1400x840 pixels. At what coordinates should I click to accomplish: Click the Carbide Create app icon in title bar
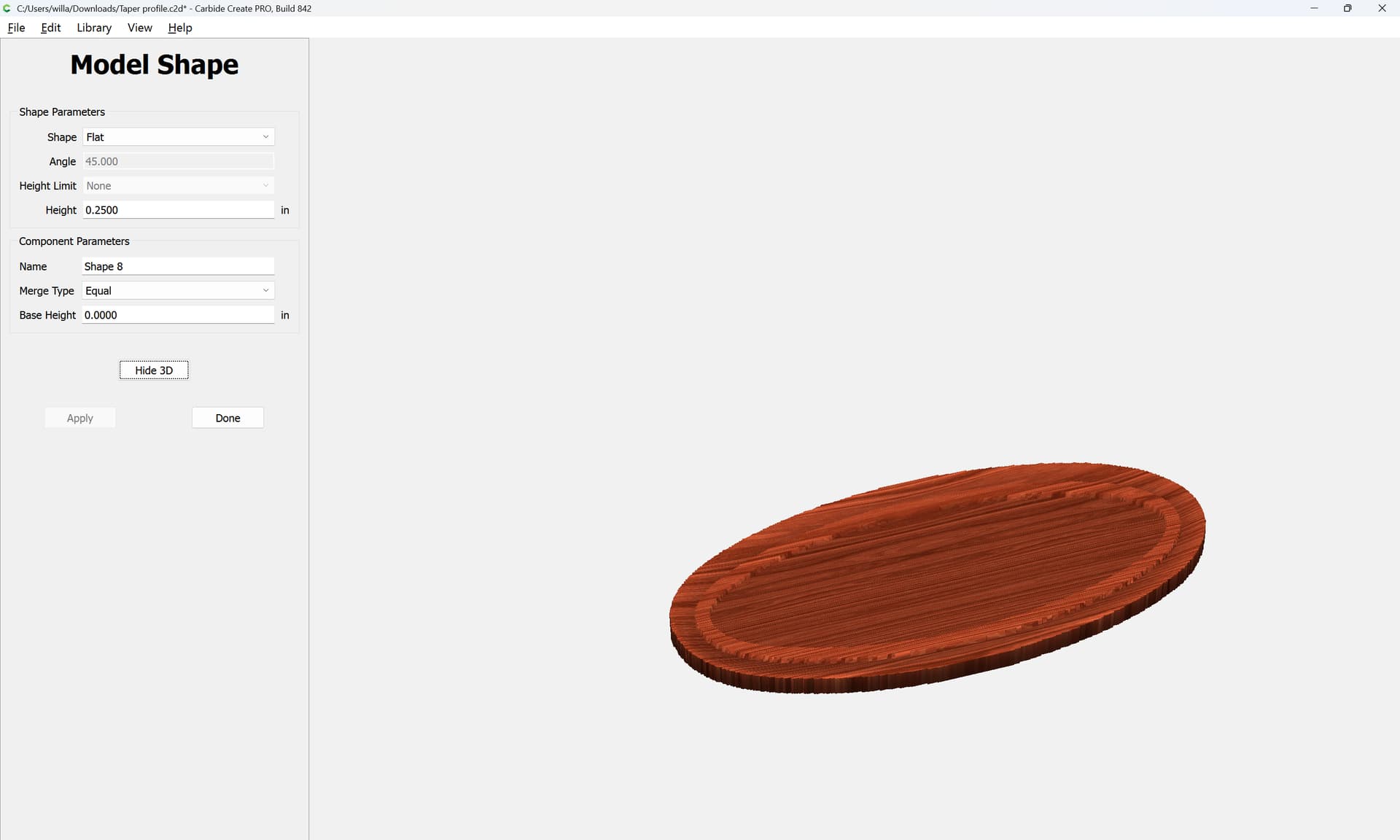coord(7,9)
